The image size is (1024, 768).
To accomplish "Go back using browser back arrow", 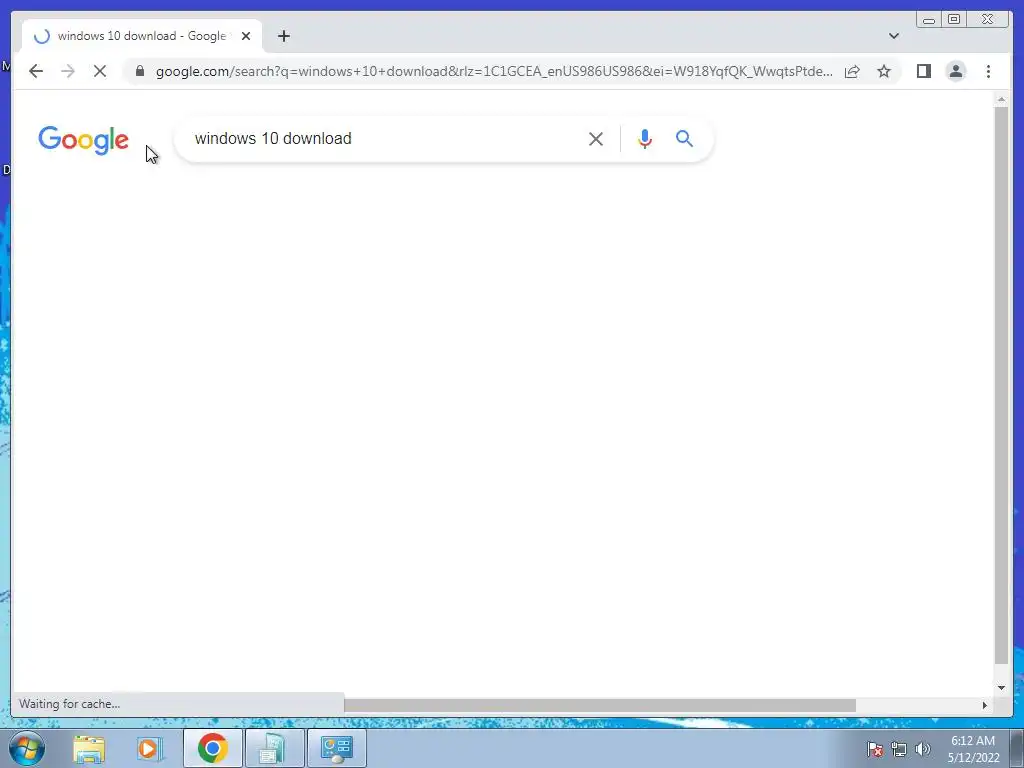I will [x=36, y=71].
